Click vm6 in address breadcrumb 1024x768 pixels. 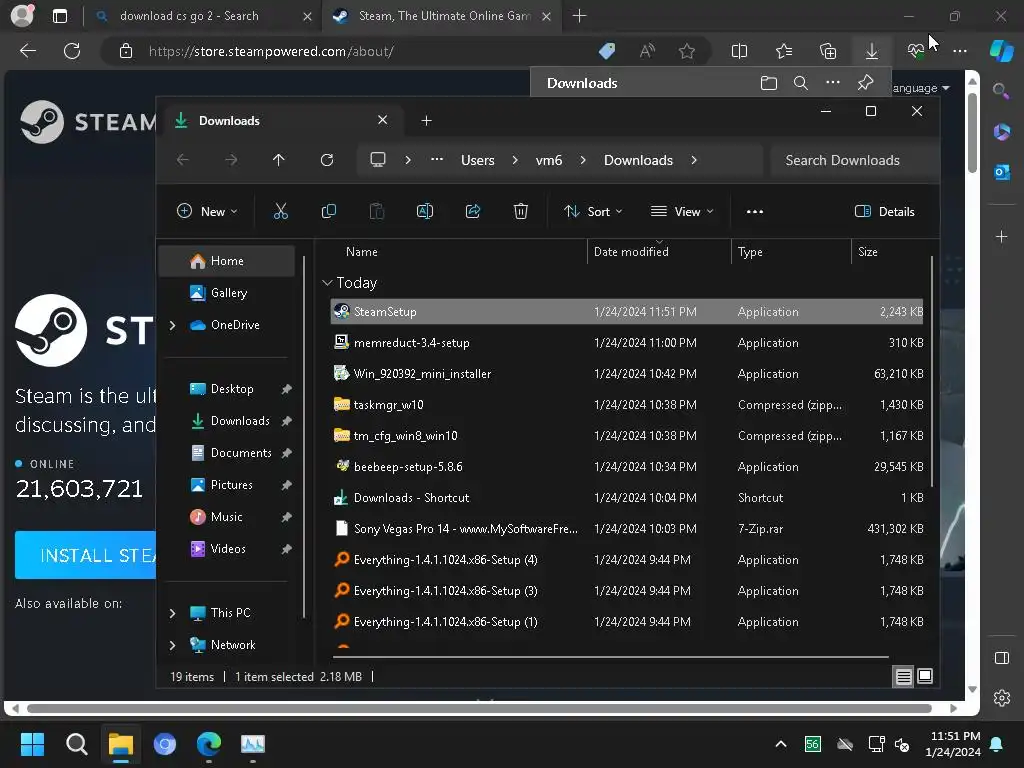549,160
